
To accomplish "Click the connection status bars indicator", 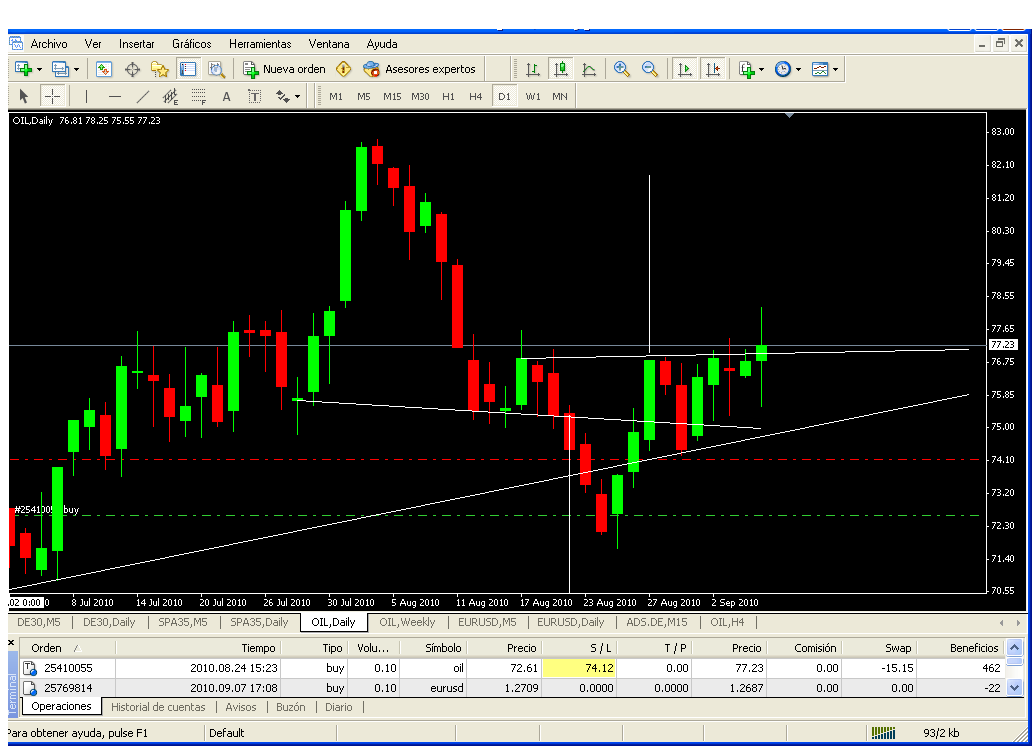I will (883, 733).
